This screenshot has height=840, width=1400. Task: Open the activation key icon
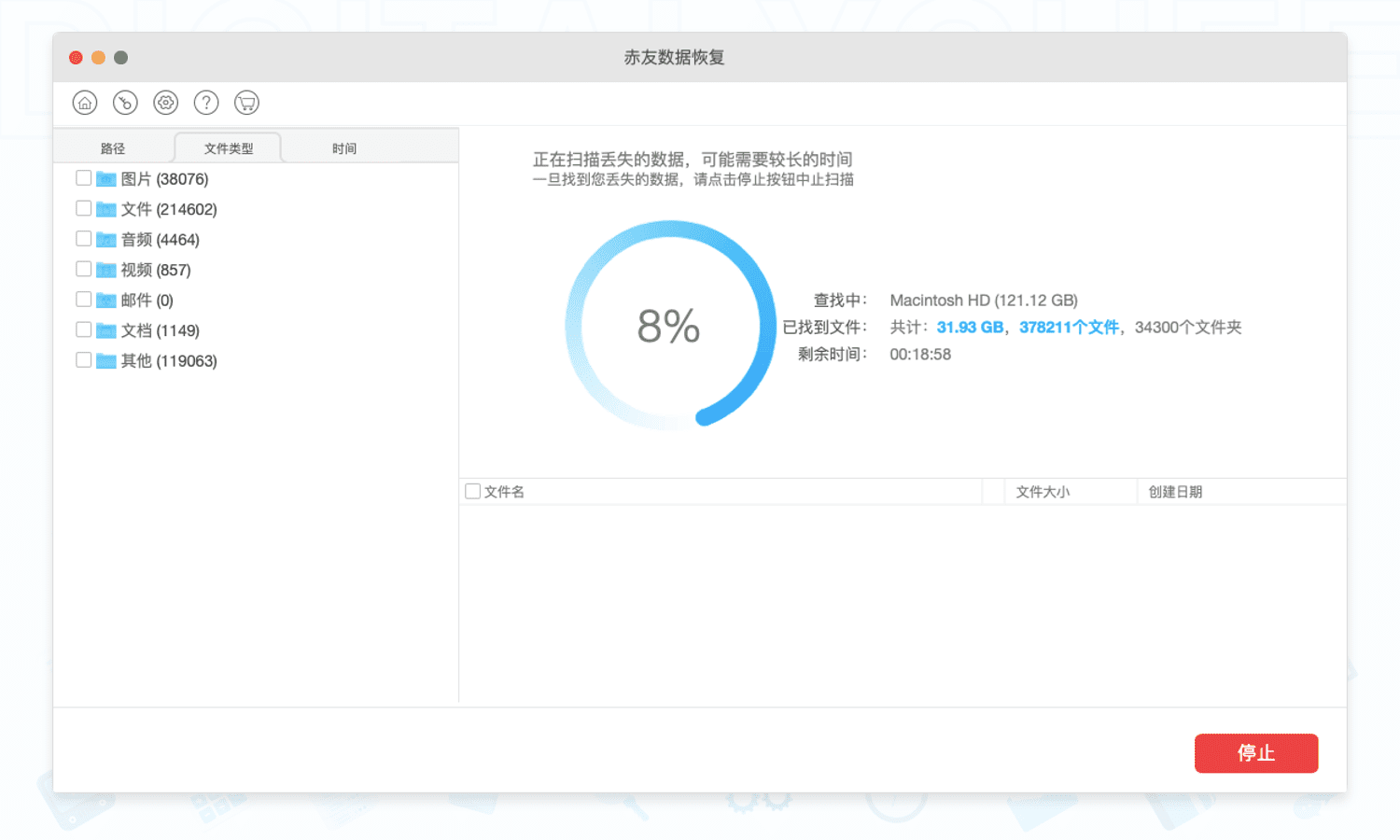point(124,103)
